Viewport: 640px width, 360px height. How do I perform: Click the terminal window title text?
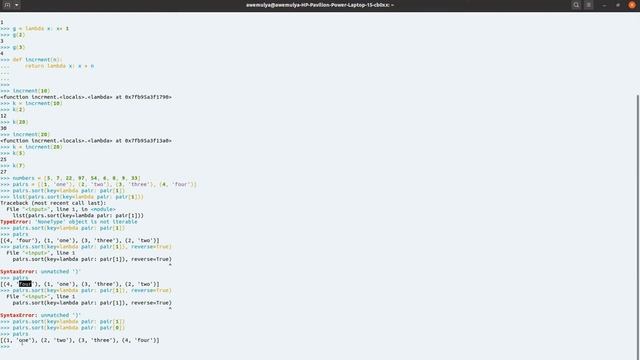click(x=320, y=5)
